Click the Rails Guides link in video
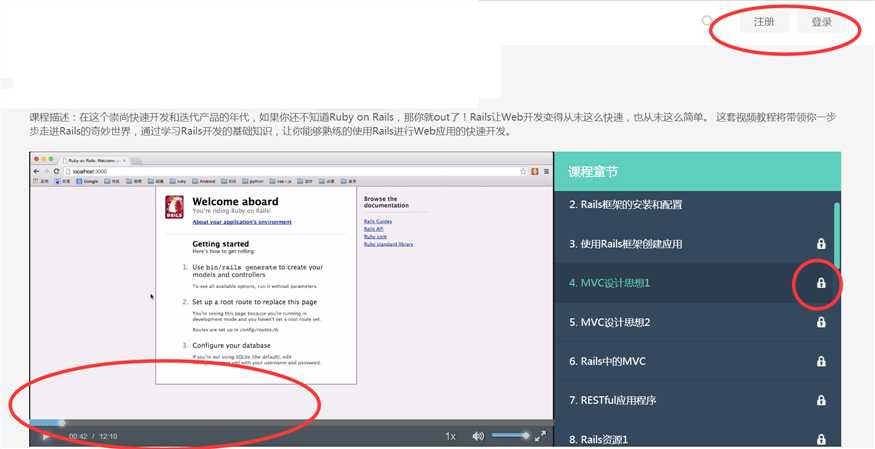Screen dimensions: 875x449 [x=378, y=221]
